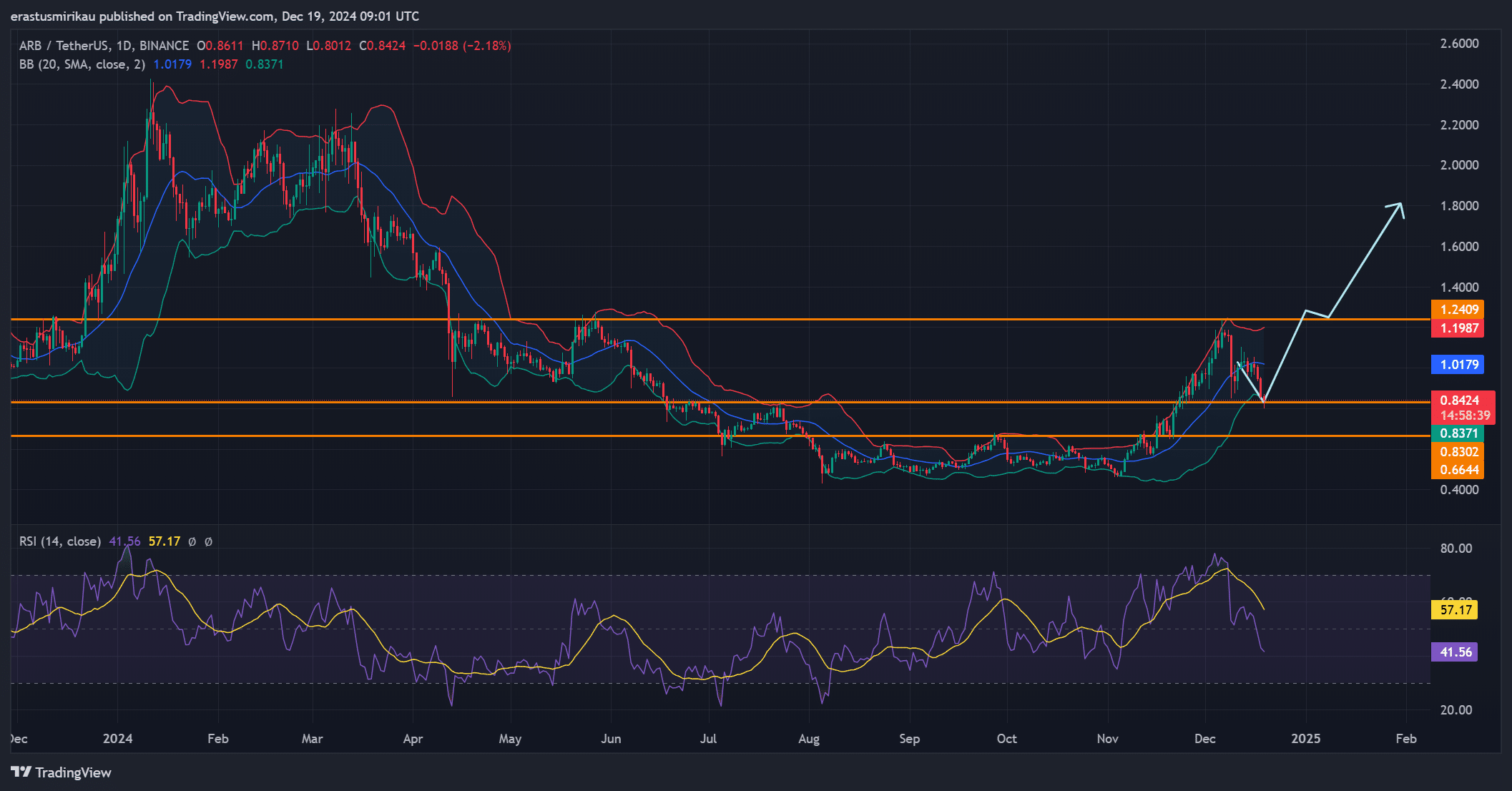The height and width of the screenshot is (791, 1512).
Task: Click the 1.0179 blue basis price label
Action: [x=1458, y=365]
